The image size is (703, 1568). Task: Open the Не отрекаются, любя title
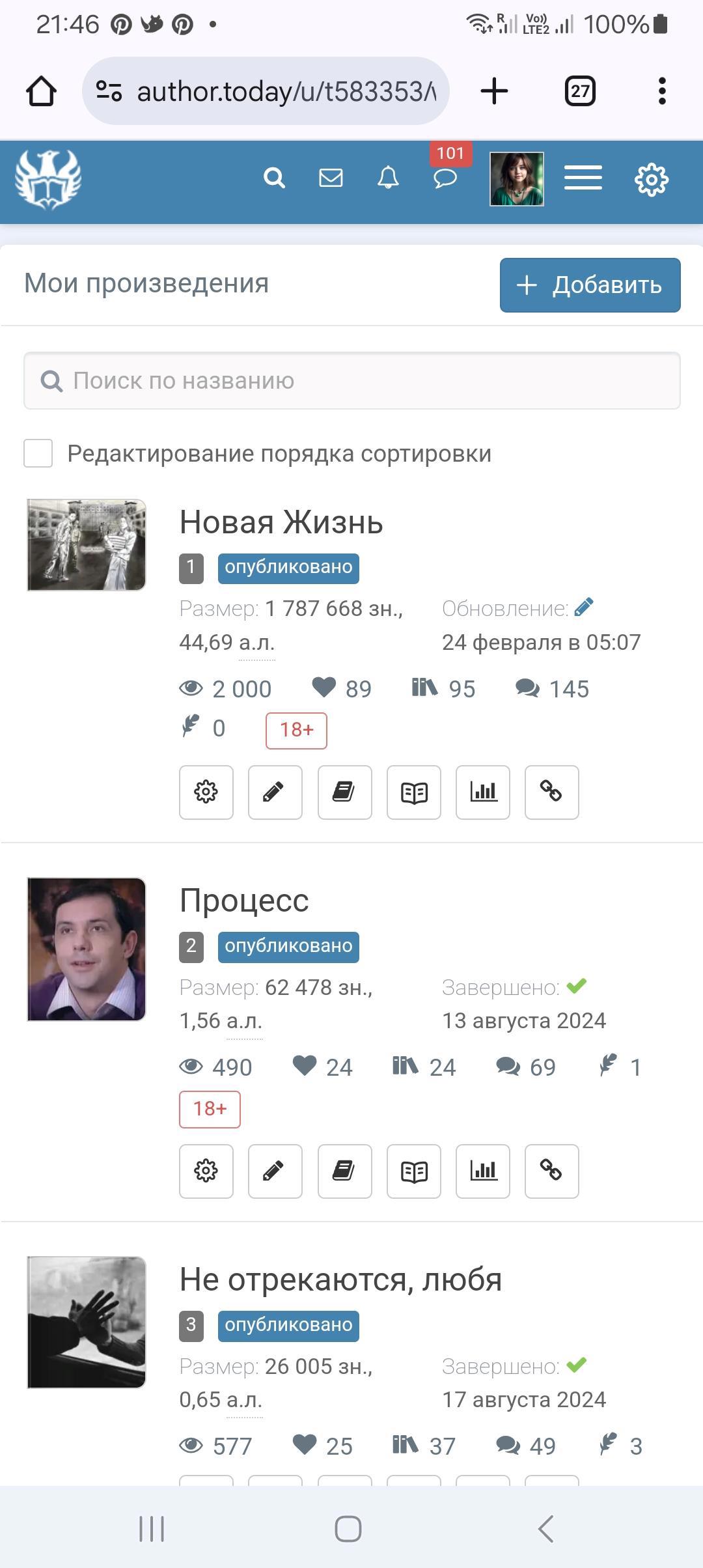(x=341, y=1280)
